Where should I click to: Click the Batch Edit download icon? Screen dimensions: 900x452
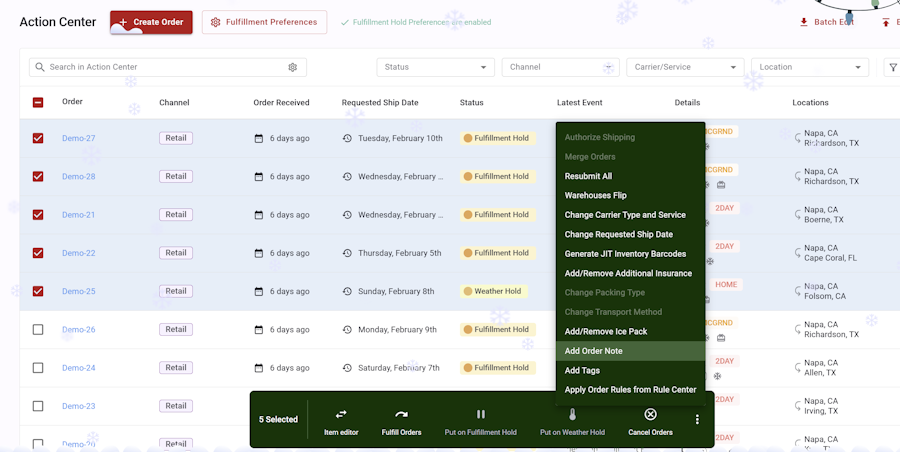[804, 22]
